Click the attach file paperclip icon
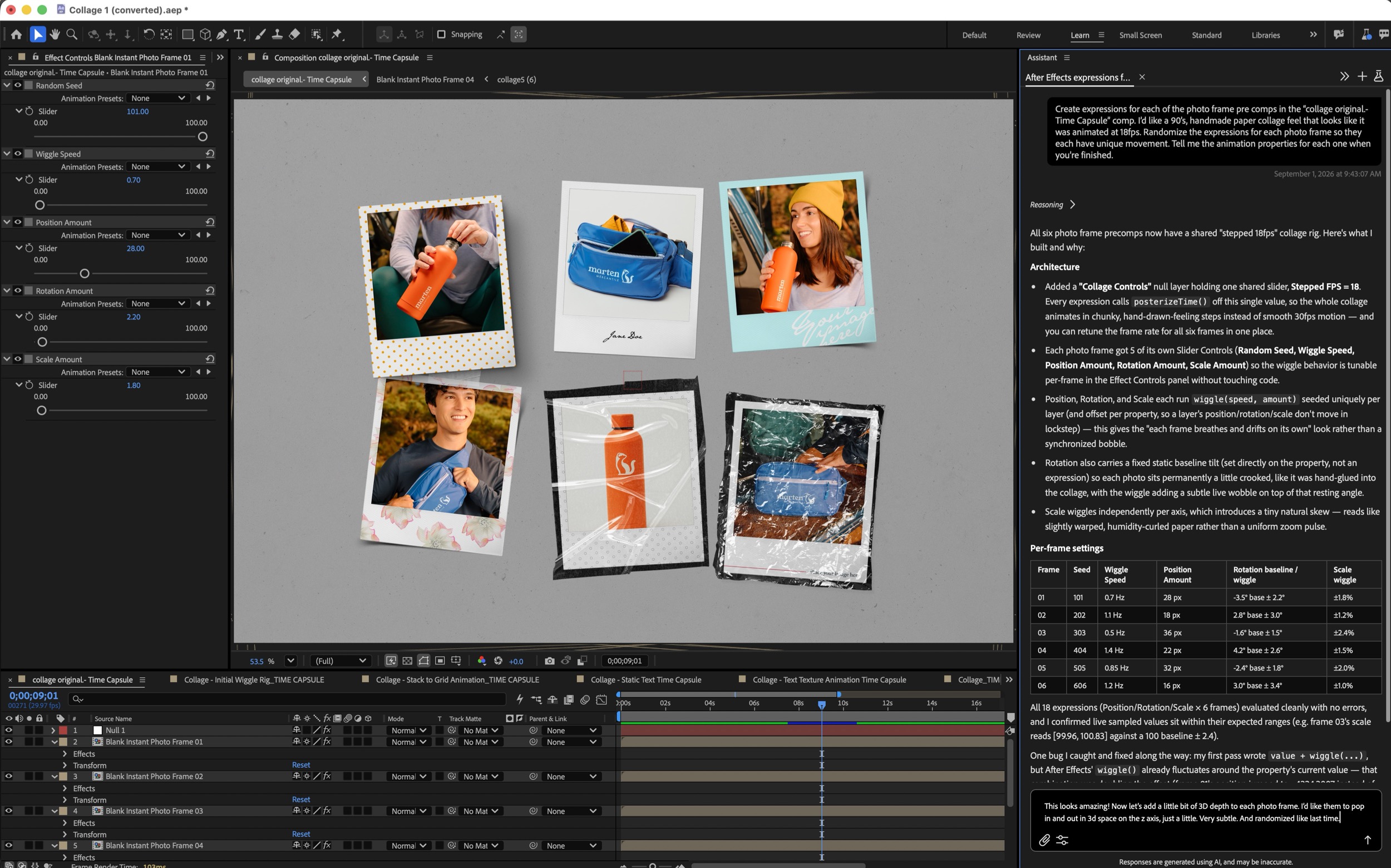This screenshot has height=868, width=1391. pos(1044,840)
